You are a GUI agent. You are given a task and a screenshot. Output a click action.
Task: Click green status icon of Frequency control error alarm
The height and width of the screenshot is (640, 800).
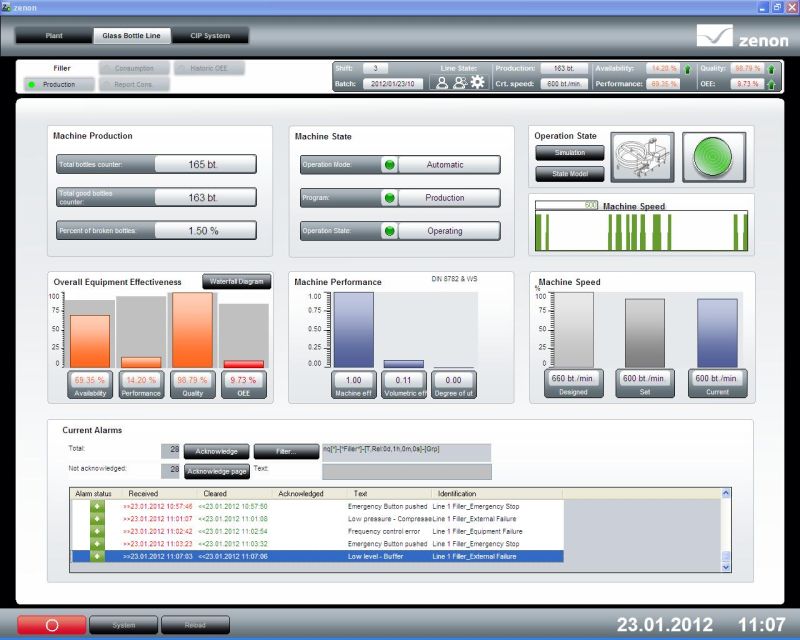pos(97,531)
